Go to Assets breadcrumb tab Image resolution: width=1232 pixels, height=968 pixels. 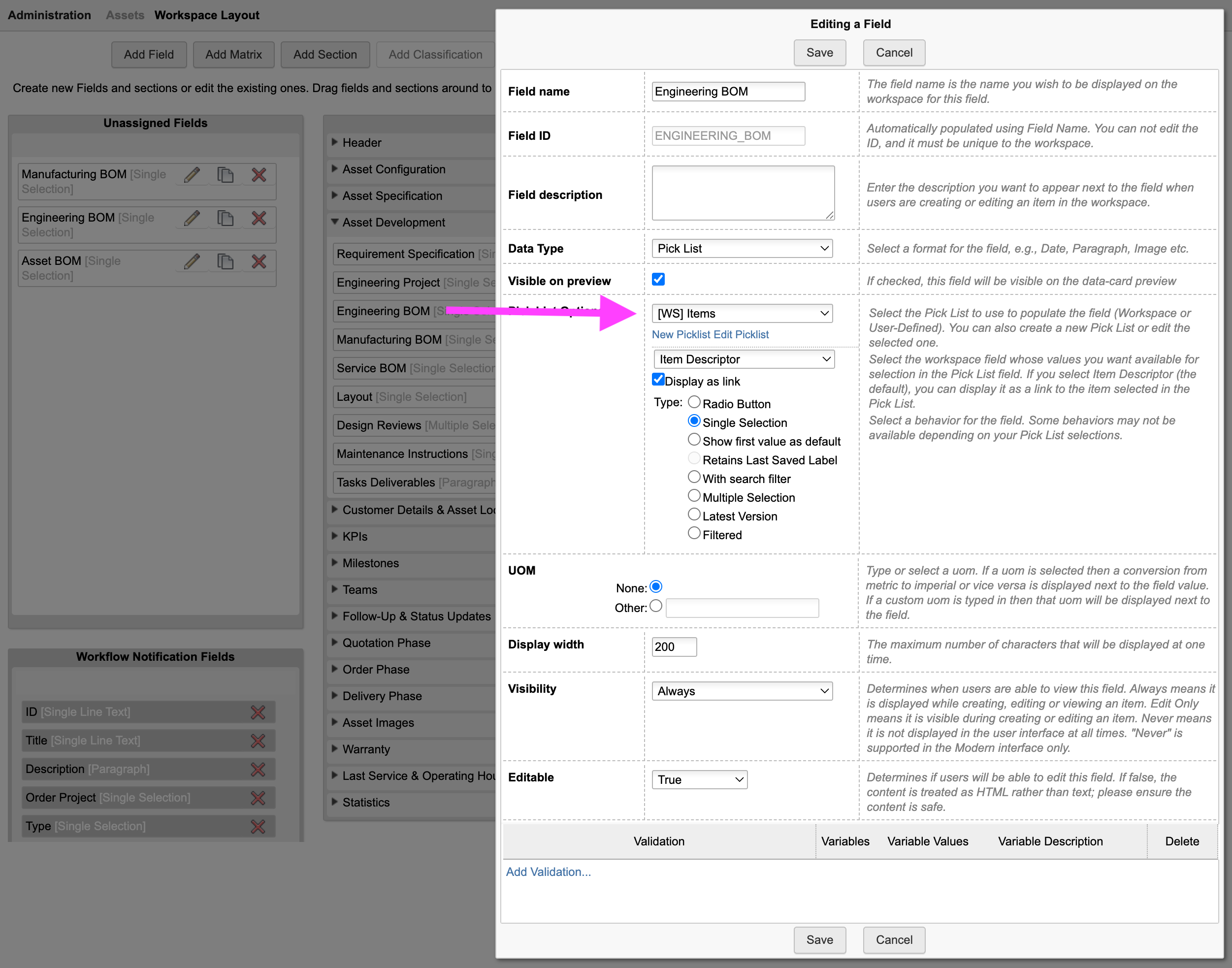click(x=125, y=15)
